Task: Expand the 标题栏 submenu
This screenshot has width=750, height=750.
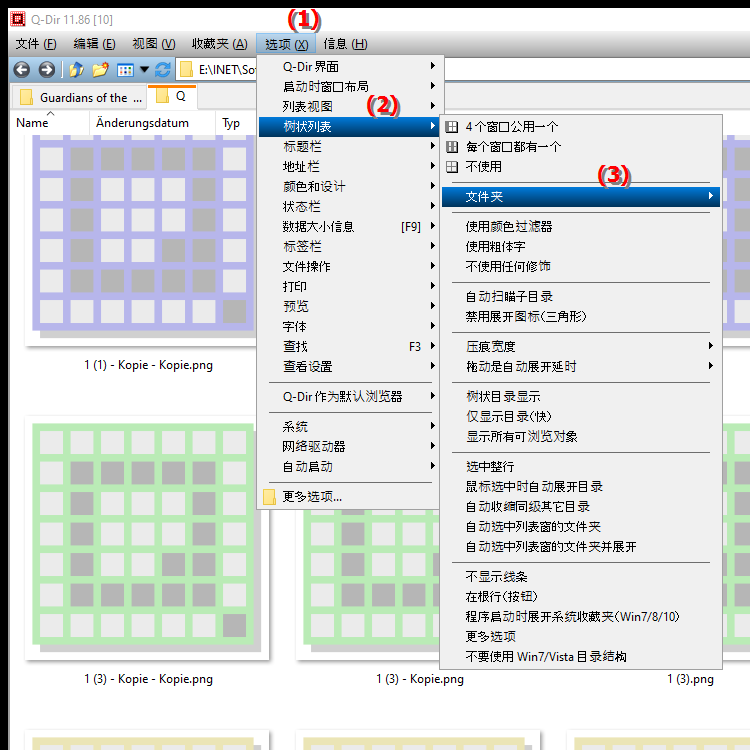Action: tap(349, 146)
